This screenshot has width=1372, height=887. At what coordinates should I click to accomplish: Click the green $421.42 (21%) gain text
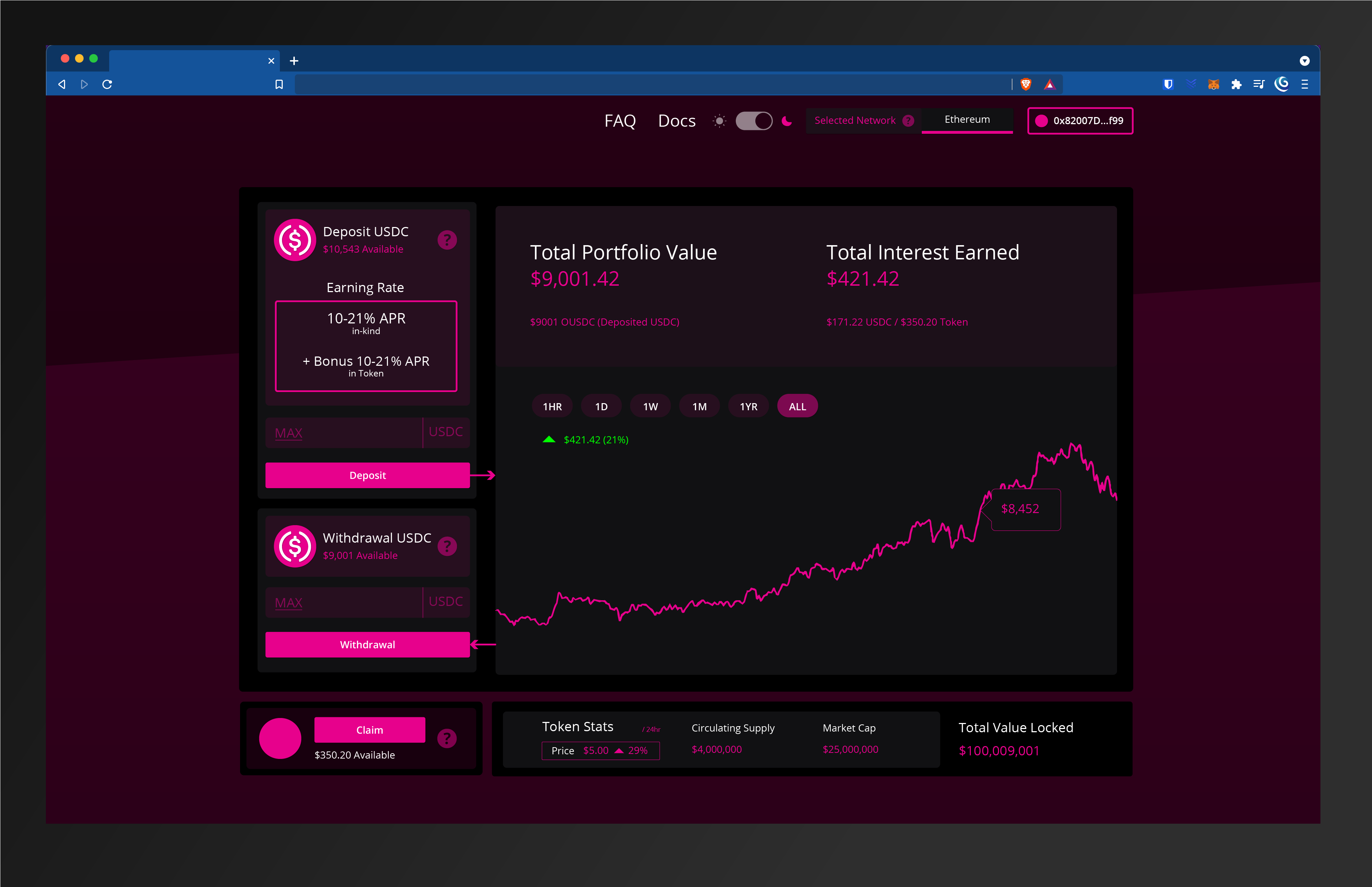click(x=596, y=440)
